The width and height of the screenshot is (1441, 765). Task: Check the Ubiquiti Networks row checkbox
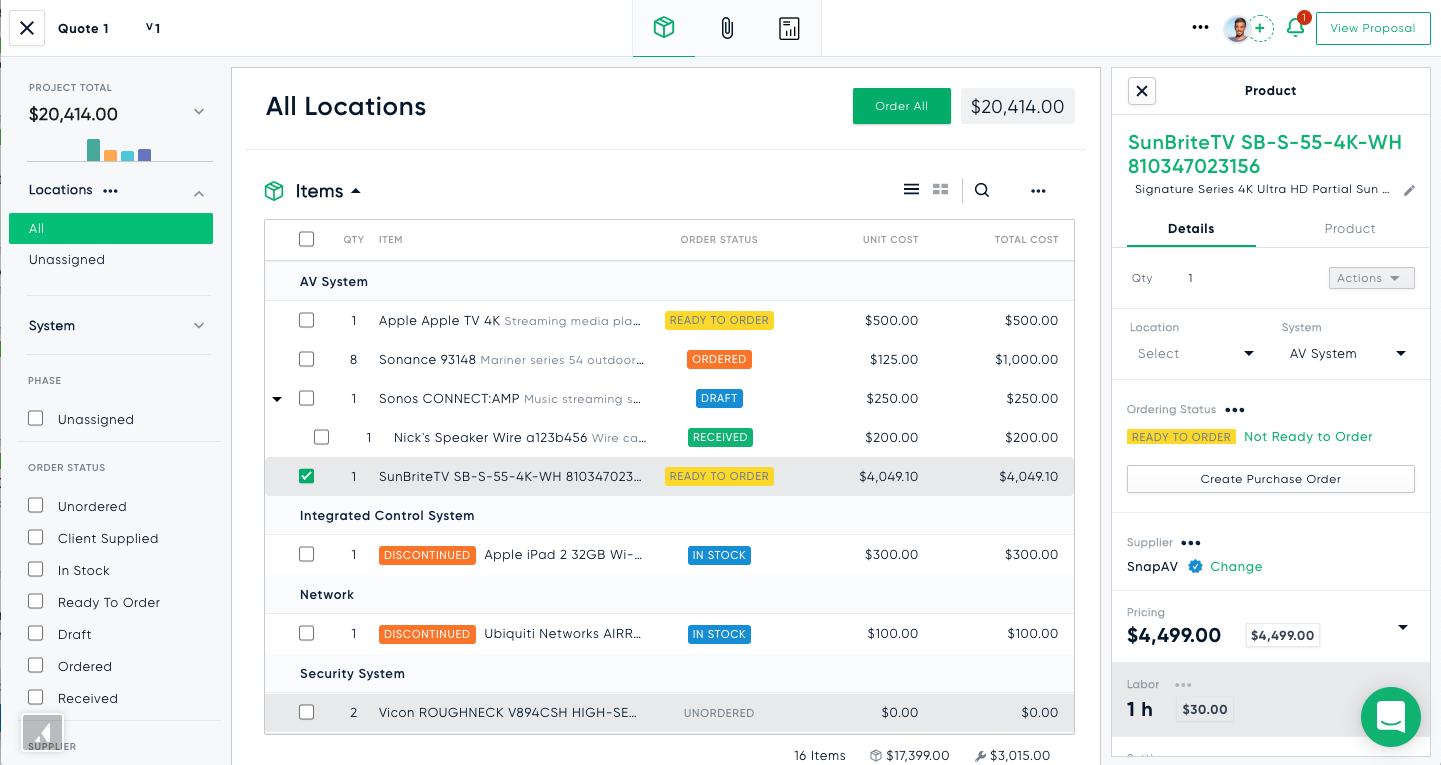click(x=306, y=633)
